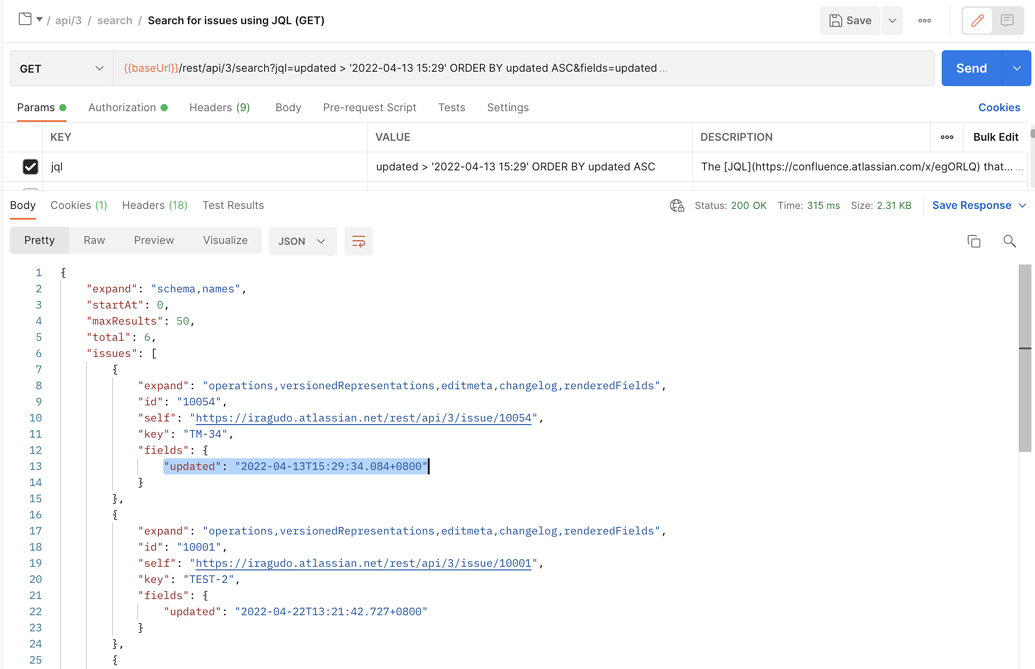Expand the Send button arrow options

pos(1017,68)
